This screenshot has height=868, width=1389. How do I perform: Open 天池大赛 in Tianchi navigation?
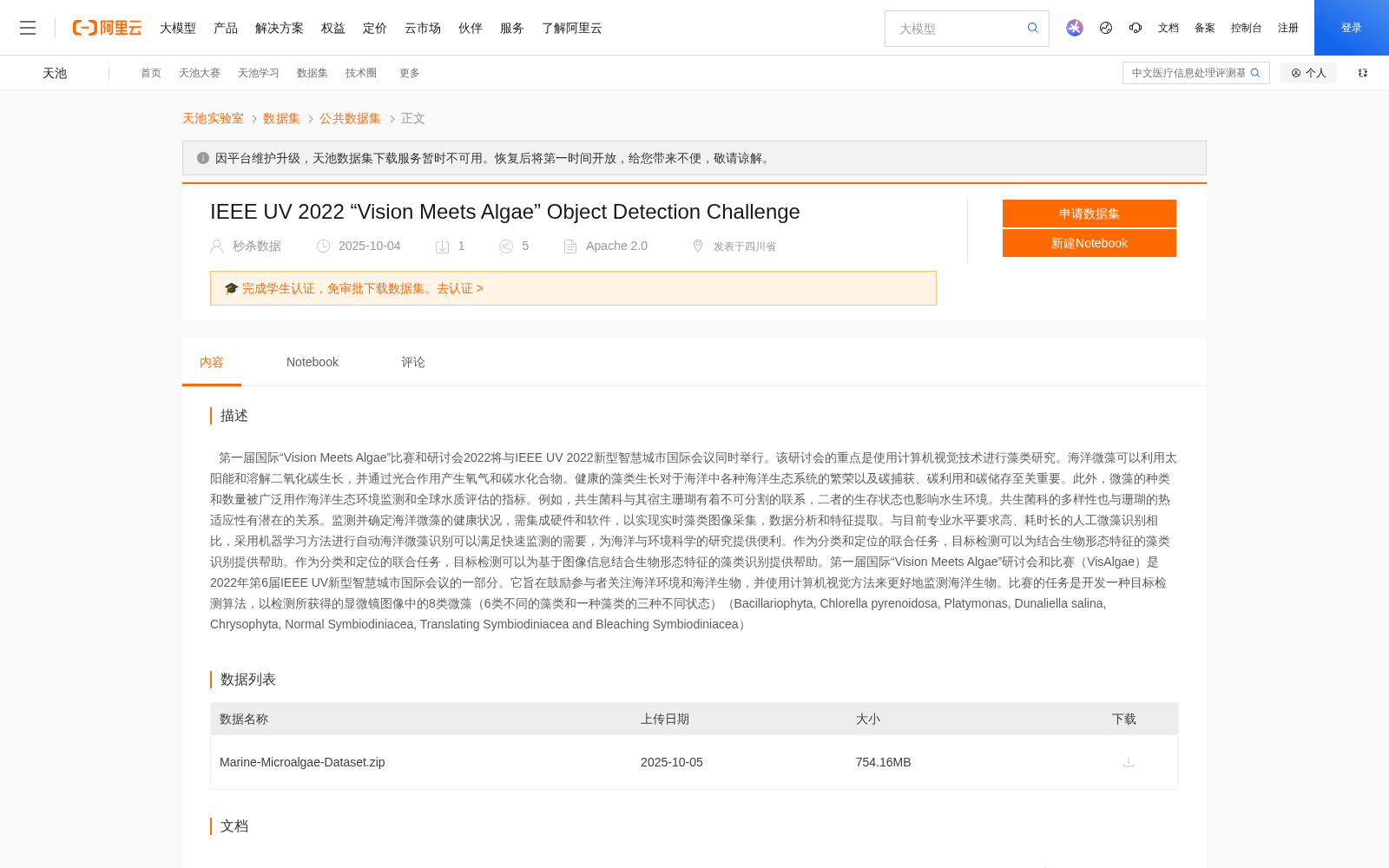200,73
